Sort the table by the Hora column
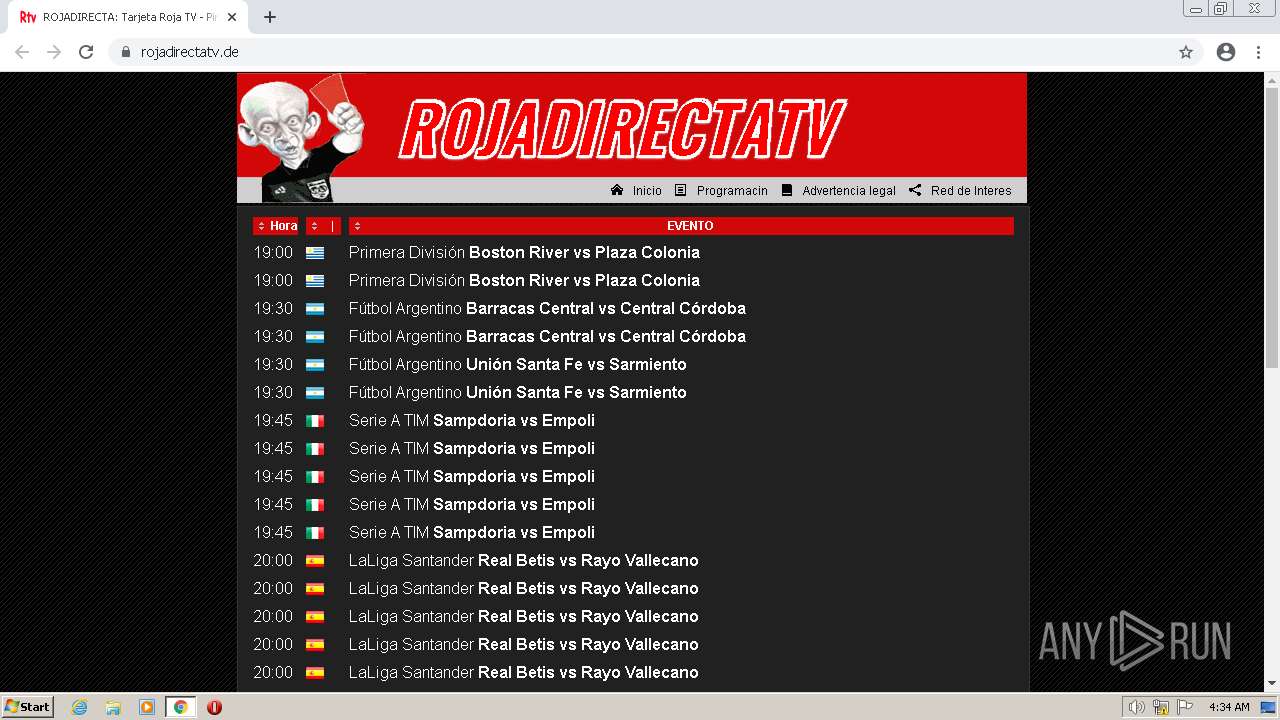Screen dimensions: 1280x720 tap(276, 226)
